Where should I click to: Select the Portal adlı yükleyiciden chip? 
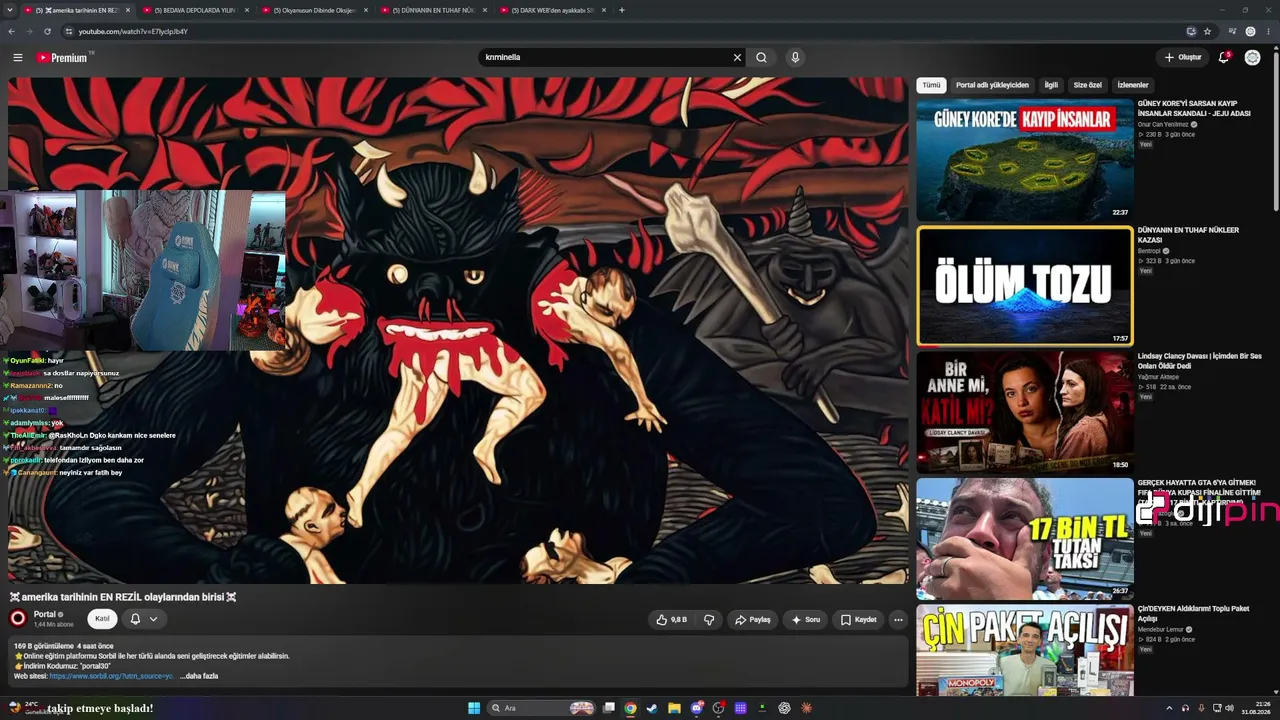point(992,85)
